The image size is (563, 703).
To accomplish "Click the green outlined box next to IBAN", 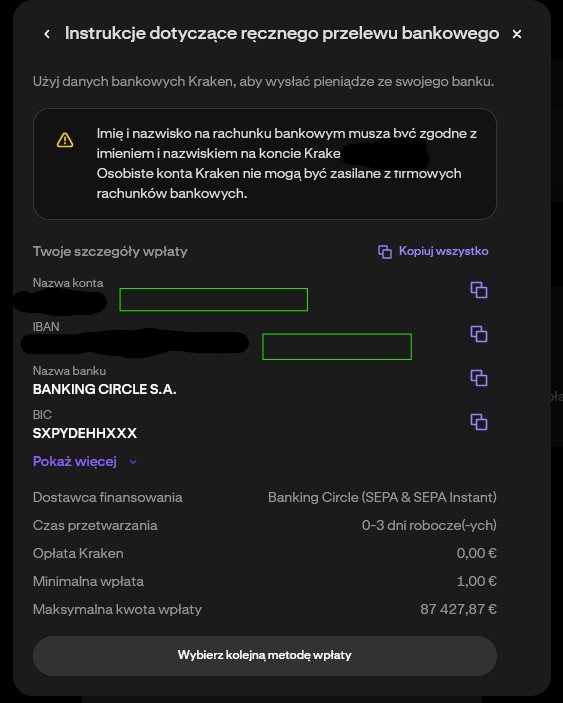I will 337,346.
